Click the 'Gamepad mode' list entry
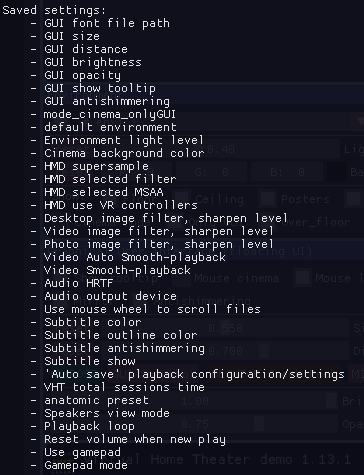Viewport: 364px width, 475px height. point(86,465)
